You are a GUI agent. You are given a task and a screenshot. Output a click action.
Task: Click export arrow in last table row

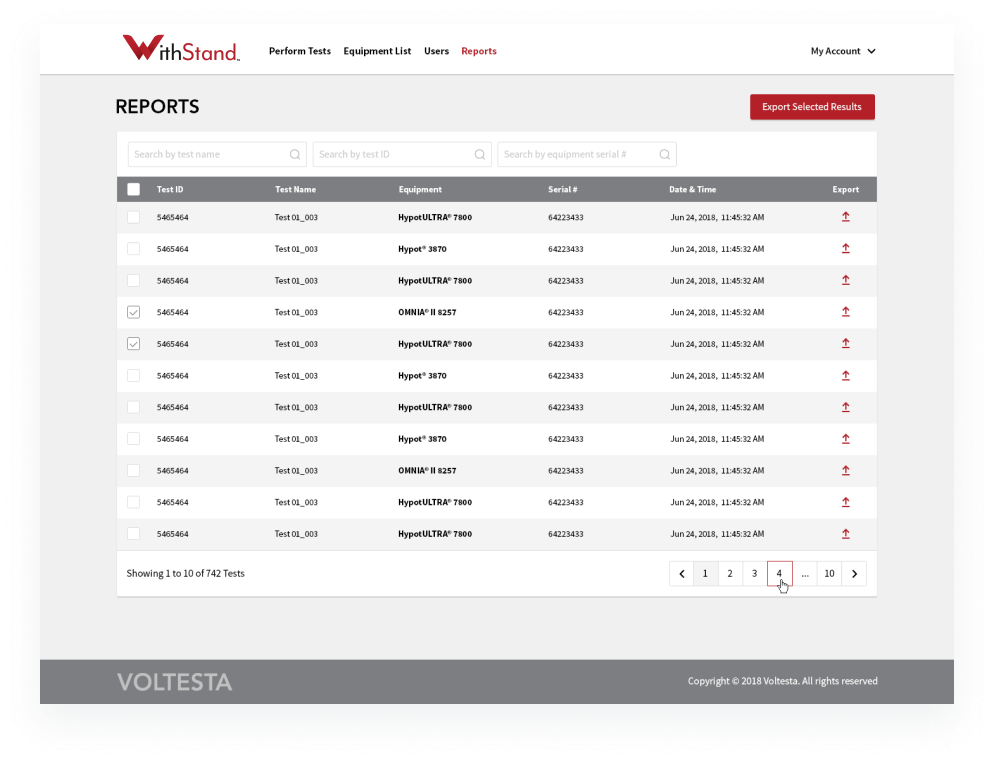click(x=845, y=534)
